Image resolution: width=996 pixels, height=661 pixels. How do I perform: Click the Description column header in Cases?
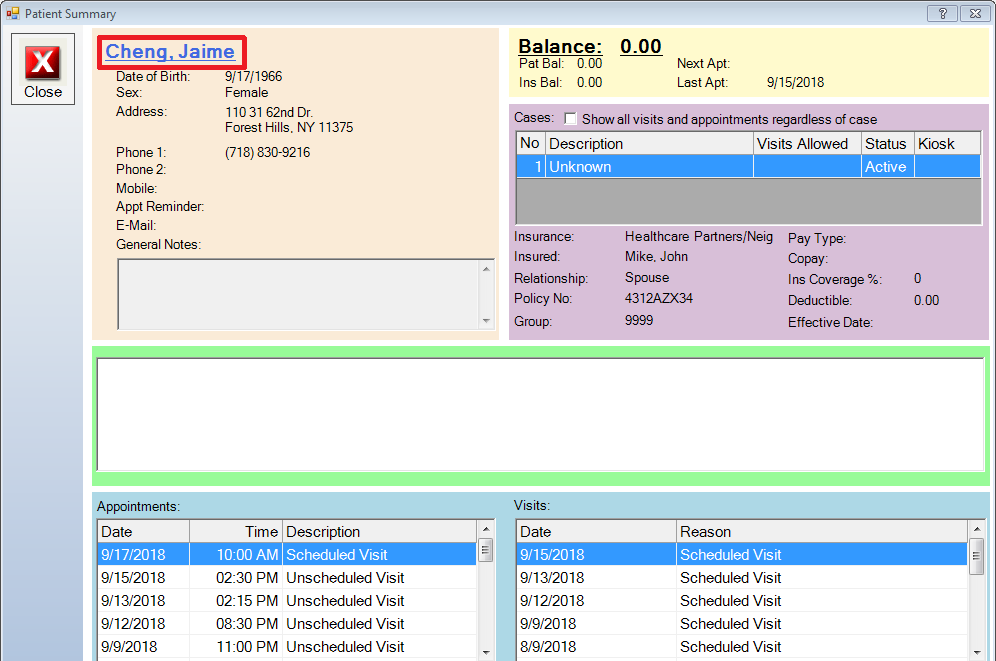click(649, 144)
